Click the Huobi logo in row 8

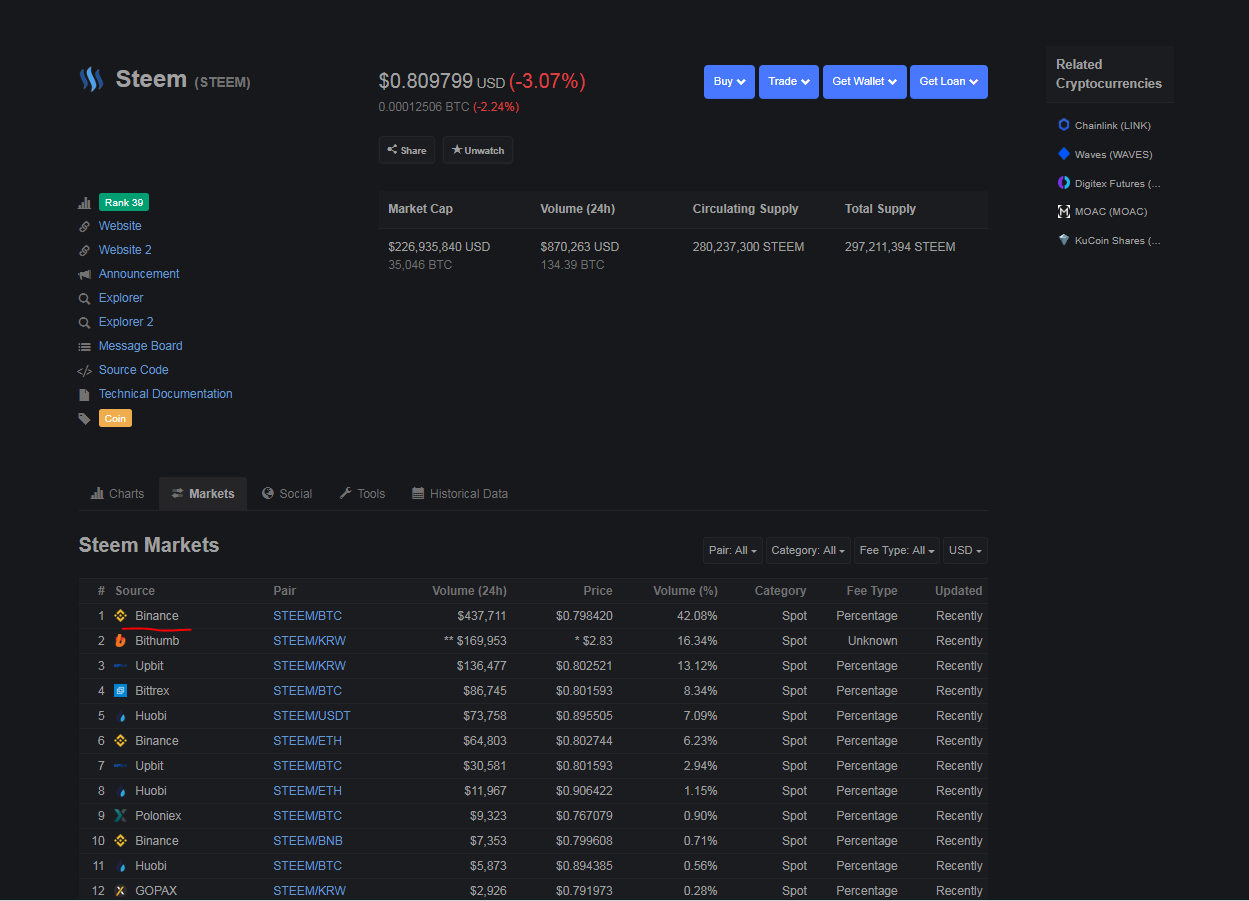[x=121, y=791]
